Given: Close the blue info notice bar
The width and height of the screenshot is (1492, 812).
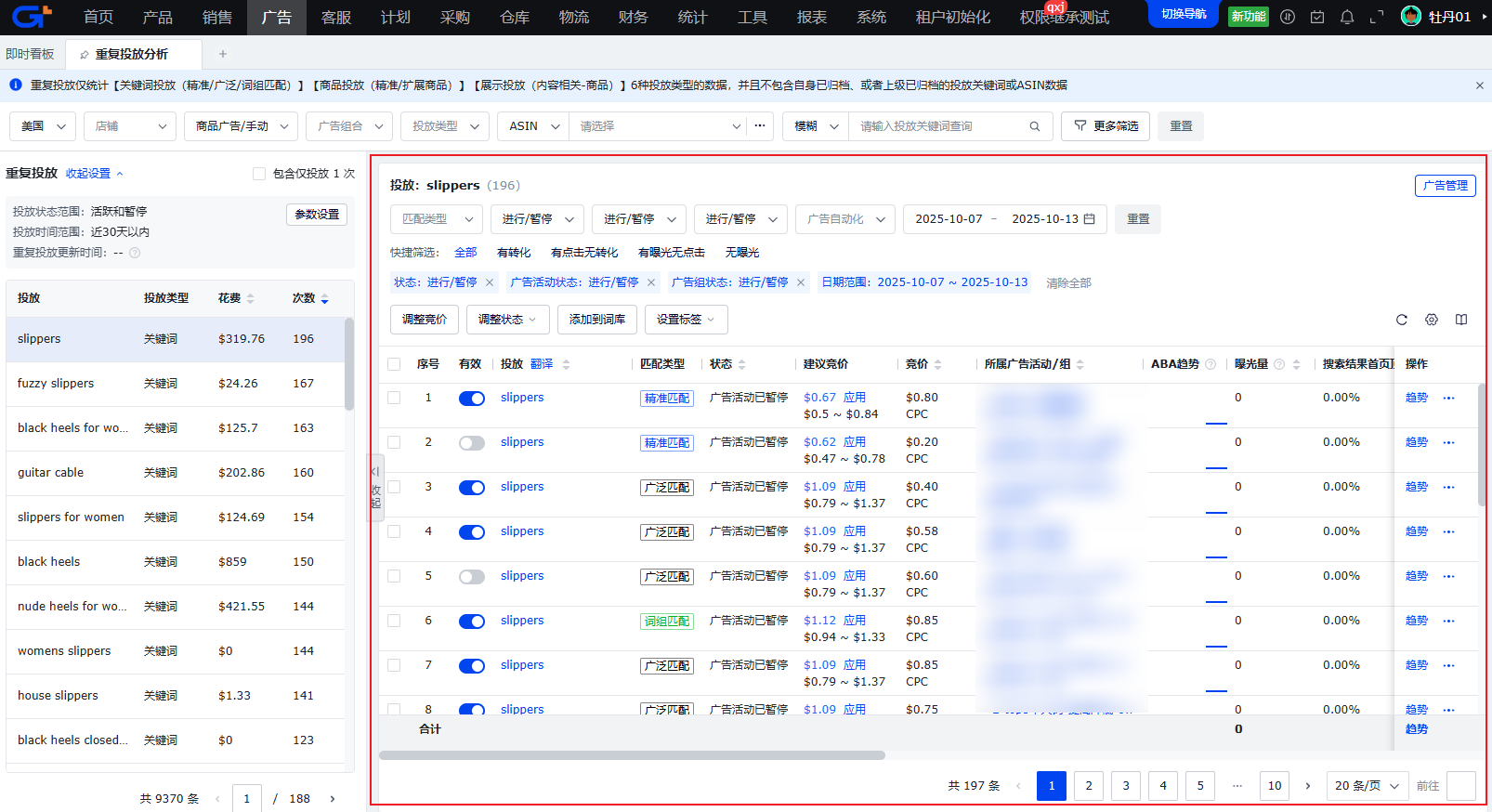Looking at the screenshot, I should pos(1480,85).
